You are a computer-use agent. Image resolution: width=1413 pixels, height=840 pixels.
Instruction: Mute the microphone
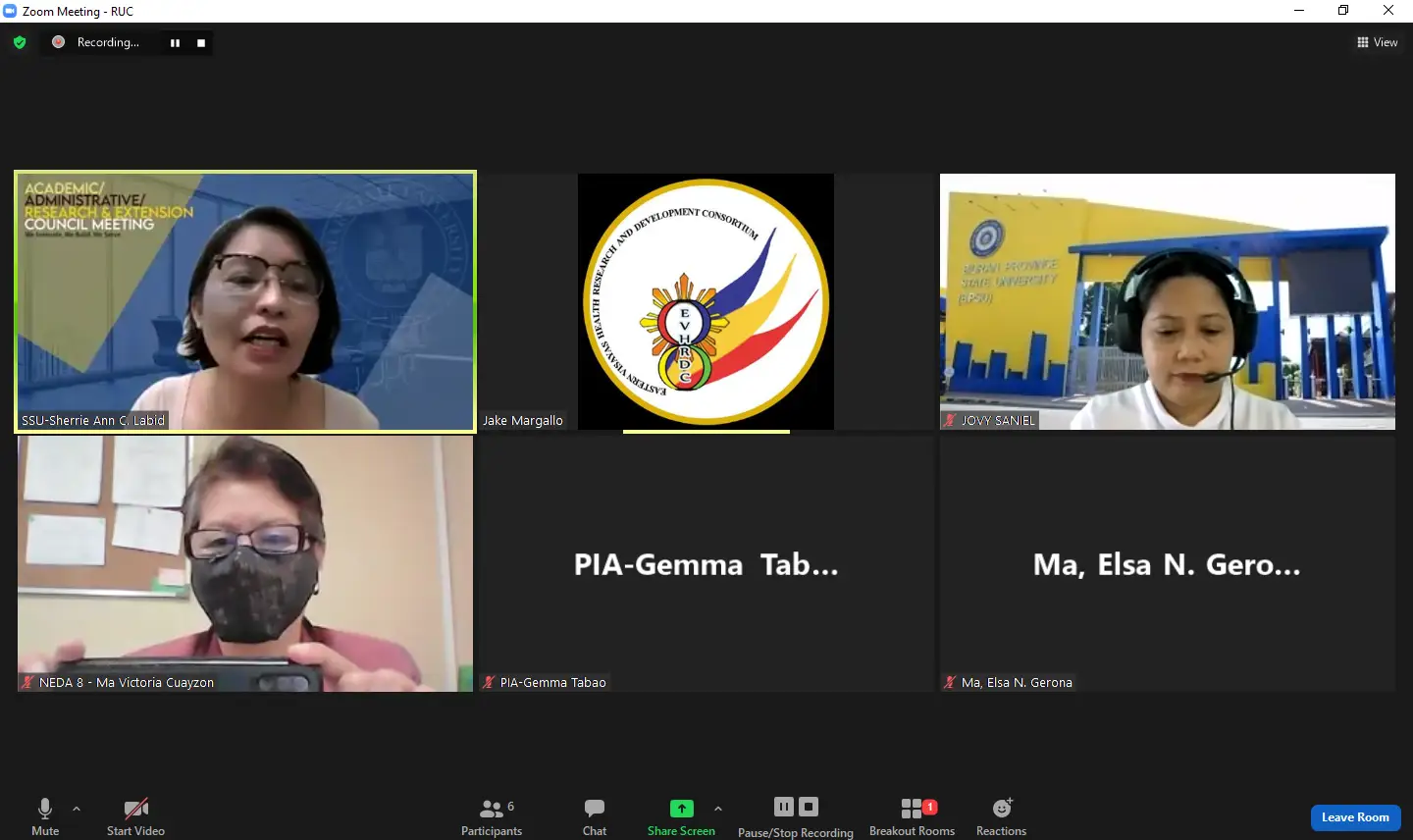[x=45, y=816]
